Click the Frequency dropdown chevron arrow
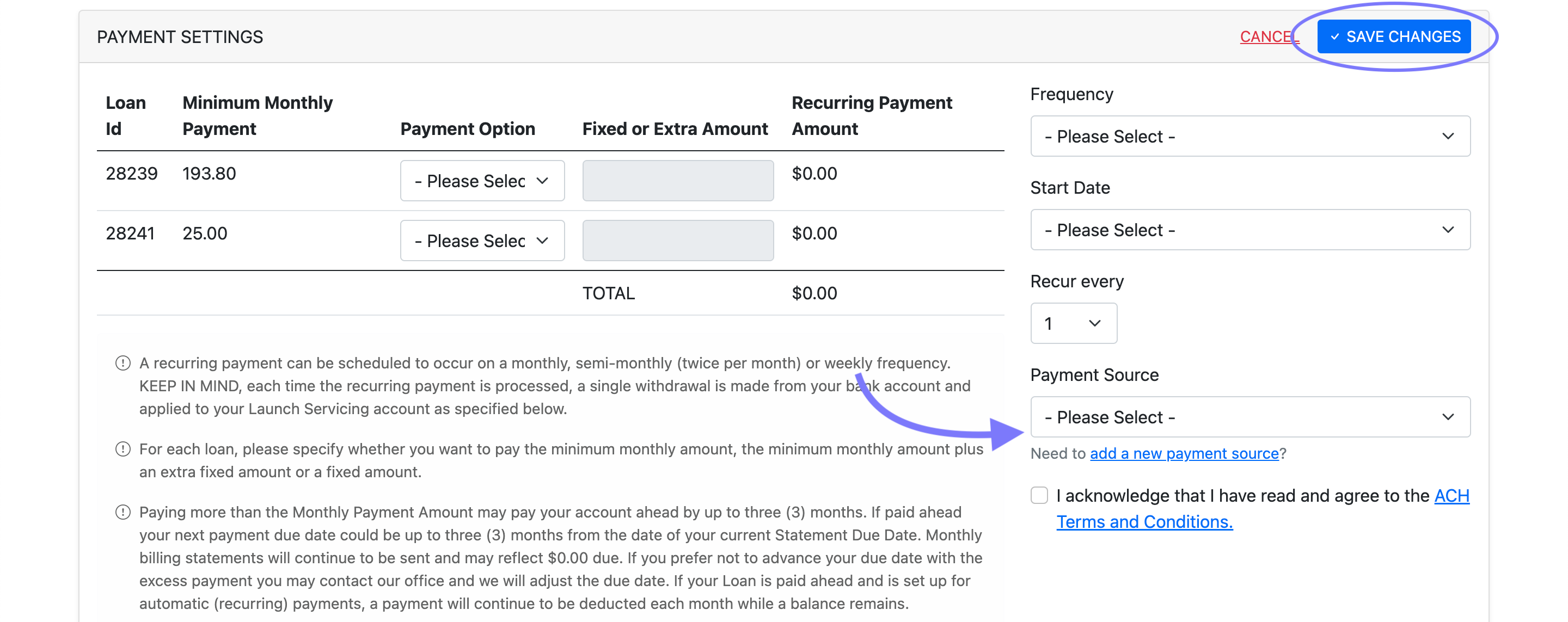This screenshot has height=622, width=1568. coord(1448,137)
